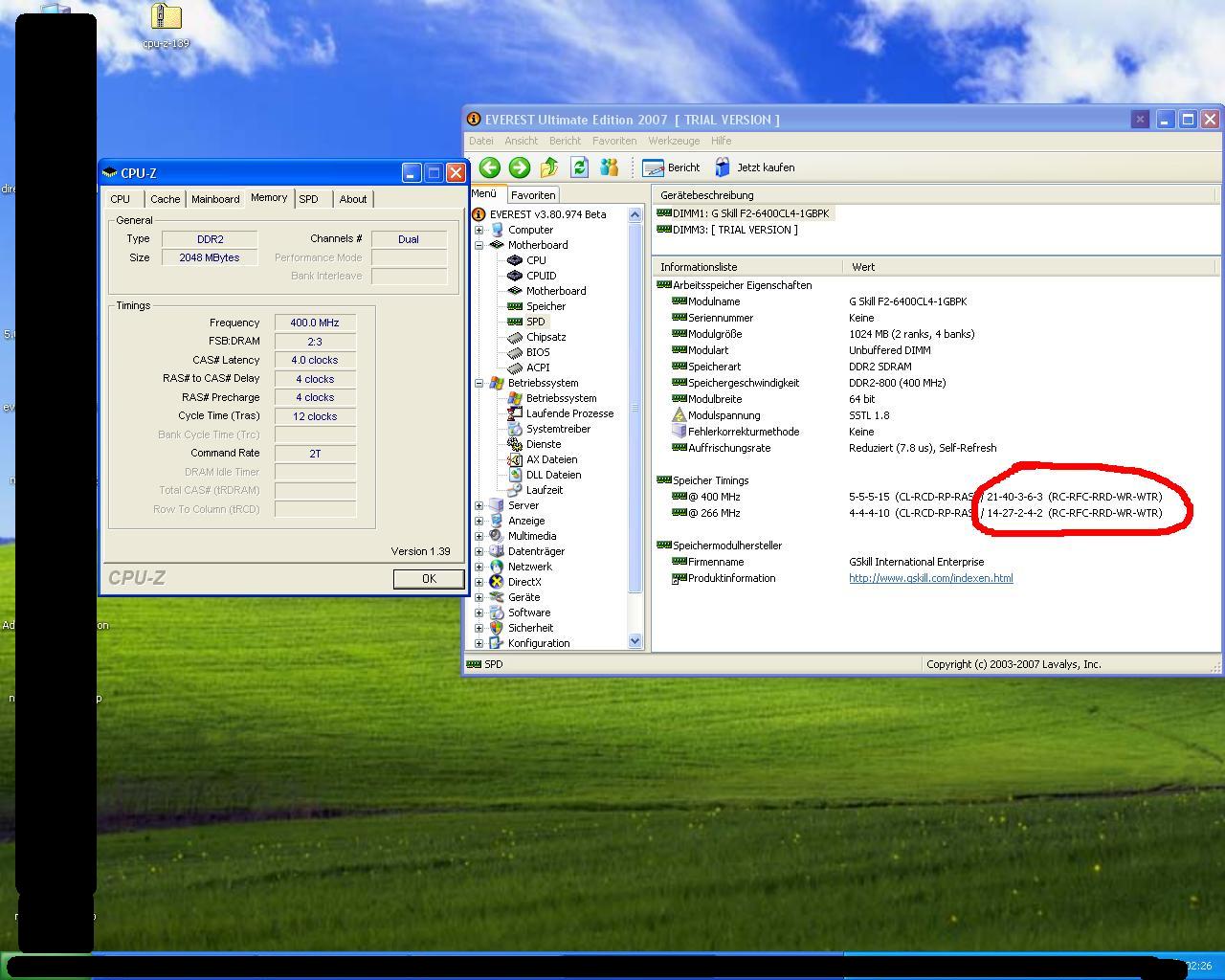Expand the DirectX tree node

479,582
